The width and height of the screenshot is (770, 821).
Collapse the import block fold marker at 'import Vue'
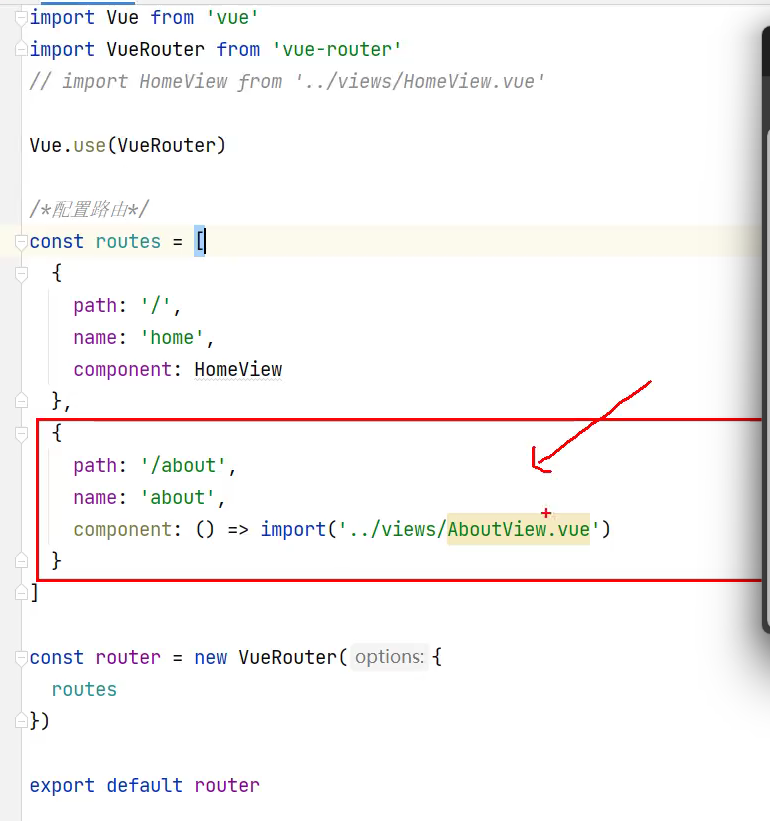[21, 18]
